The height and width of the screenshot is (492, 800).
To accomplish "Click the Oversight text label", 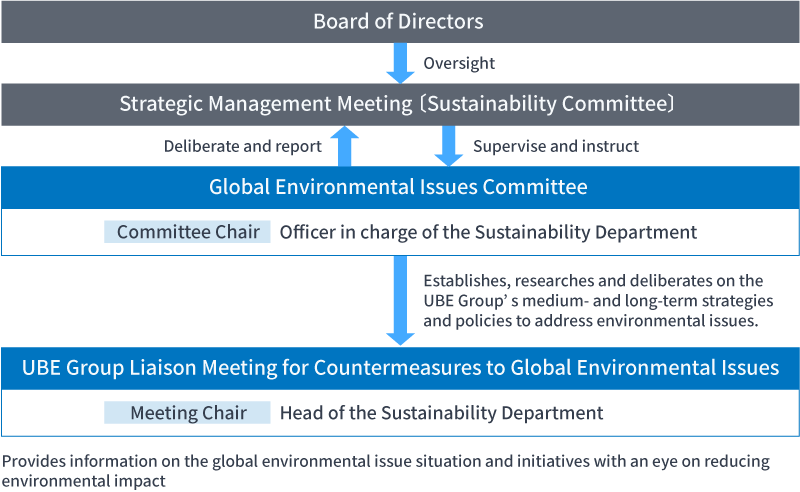I will [x=459, y=63].
